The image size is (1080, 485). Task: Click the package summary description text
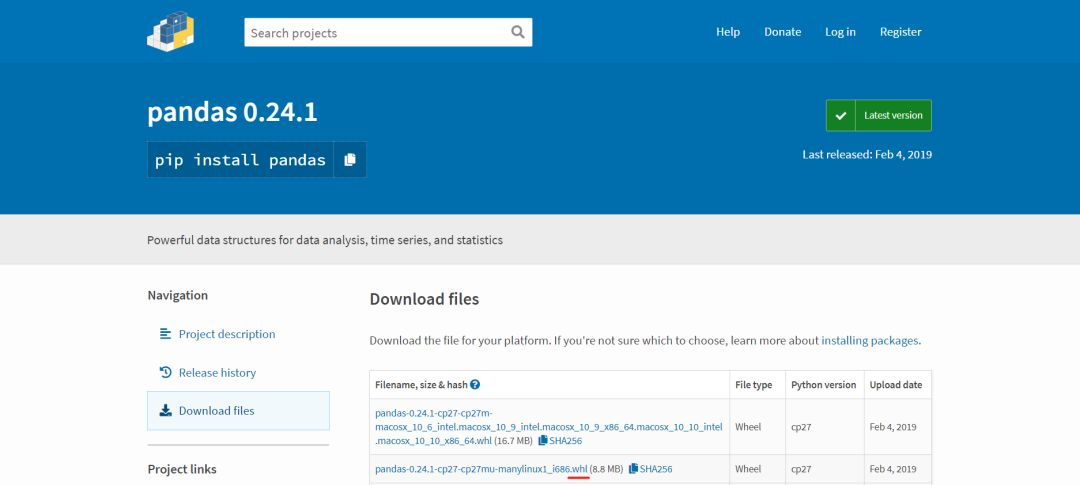325,240
